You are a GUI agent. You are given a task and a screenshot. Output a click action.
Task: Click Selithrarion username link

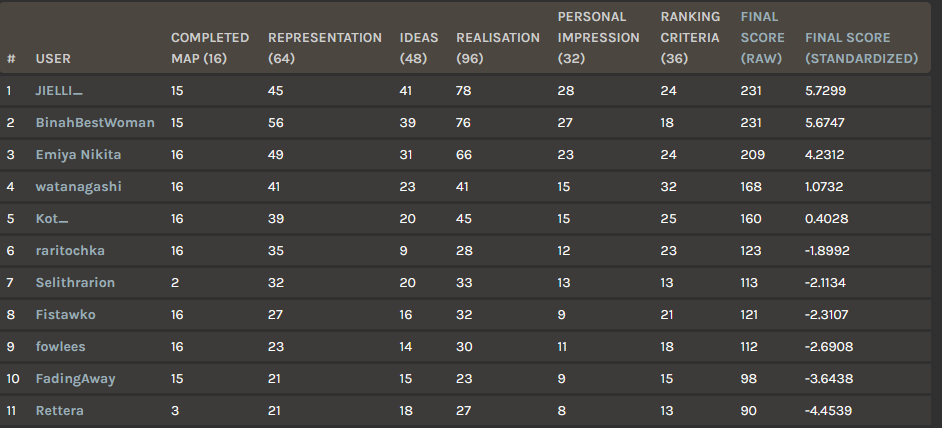[x=75, y=283]
